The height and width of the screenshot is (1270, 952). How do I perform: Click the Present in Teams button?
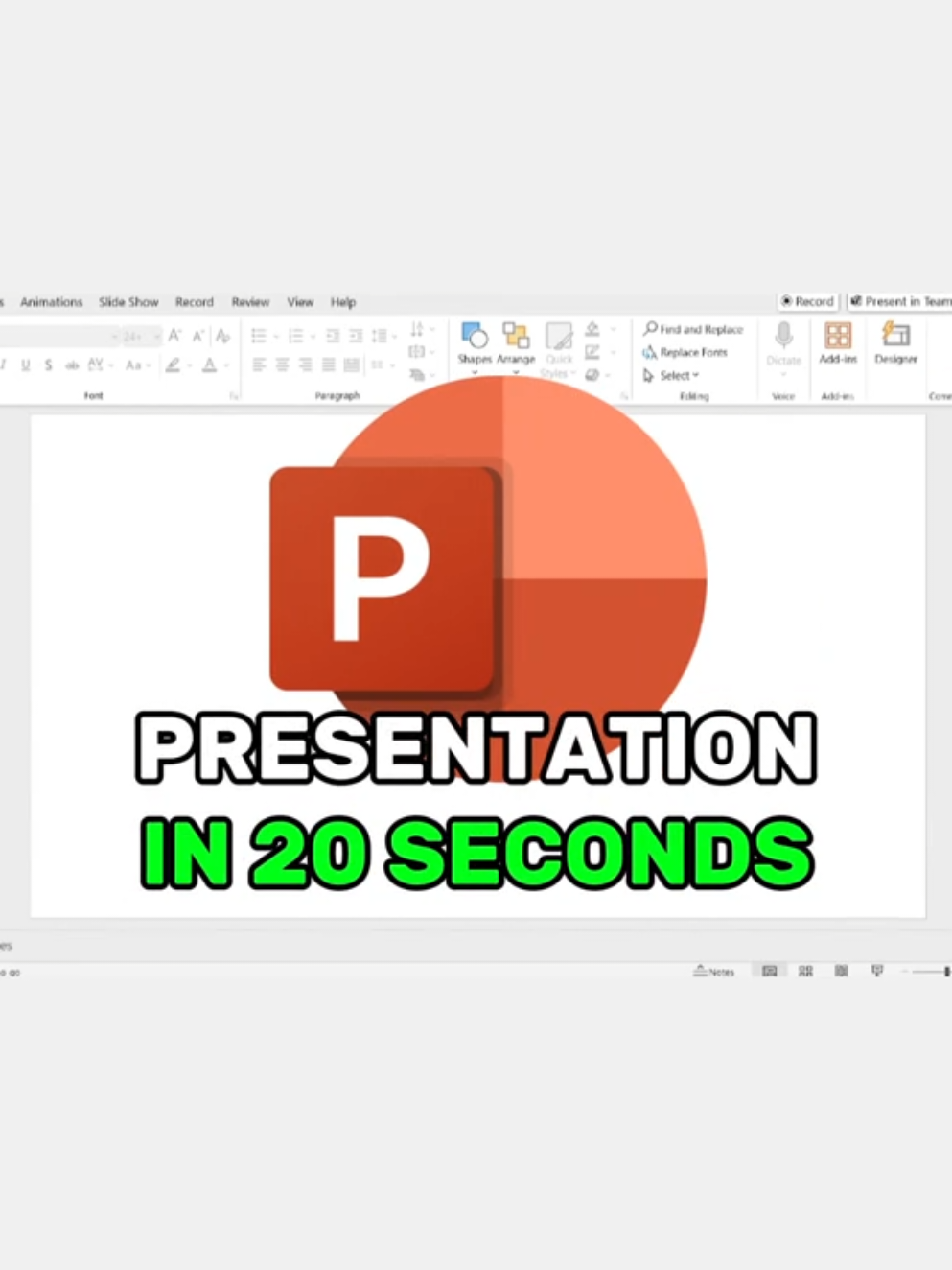click(900, 301)
